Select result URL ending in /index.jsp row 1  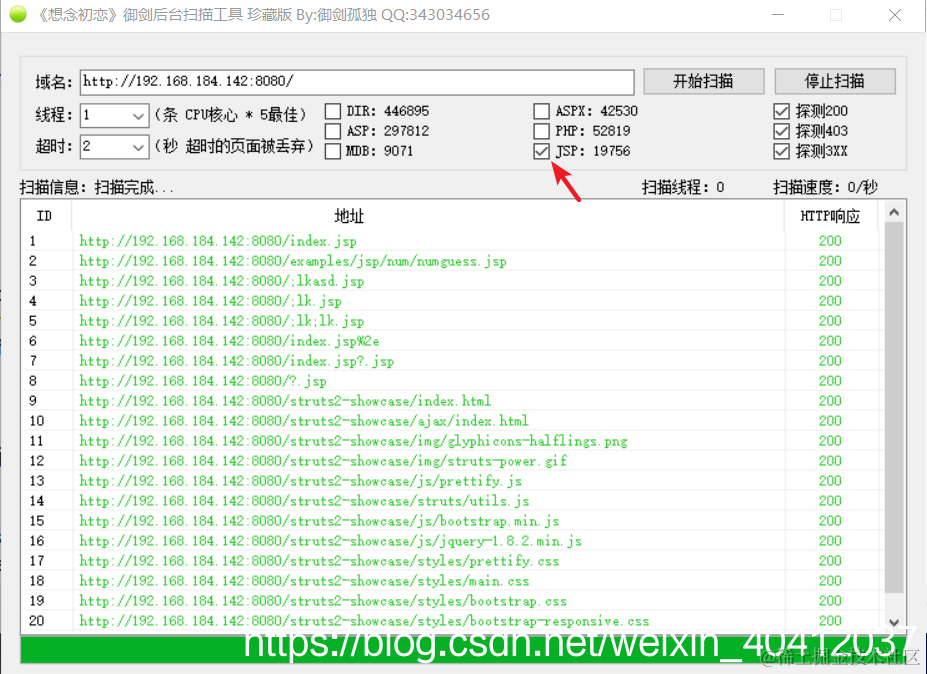tap(452, 241)
